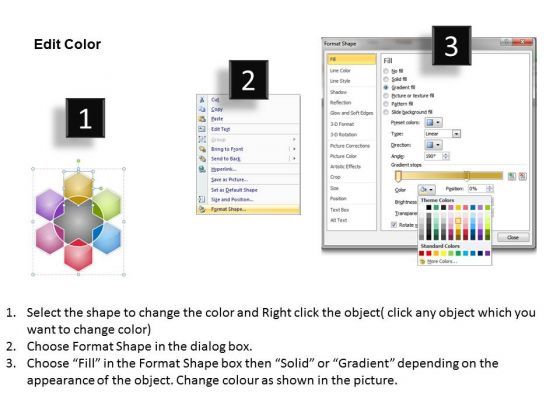
Task: Click the Close button in Format Shape
Action: coord(512,237)
